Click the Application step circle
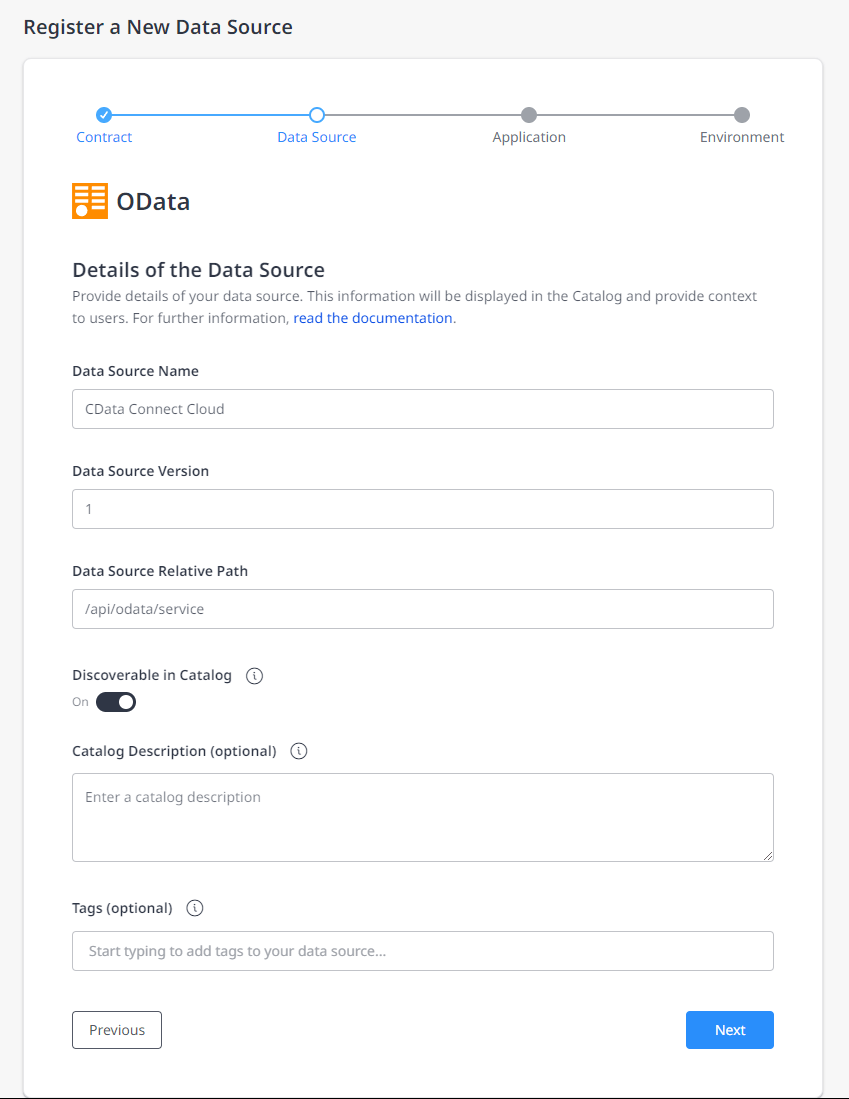 (529, 115)
